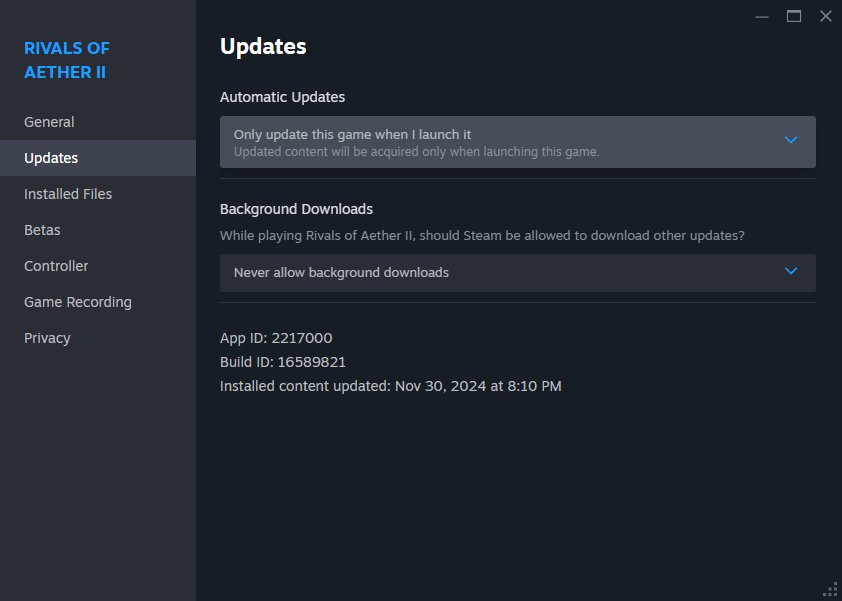Maximize the properties window
842x601 pixels.
794,17
